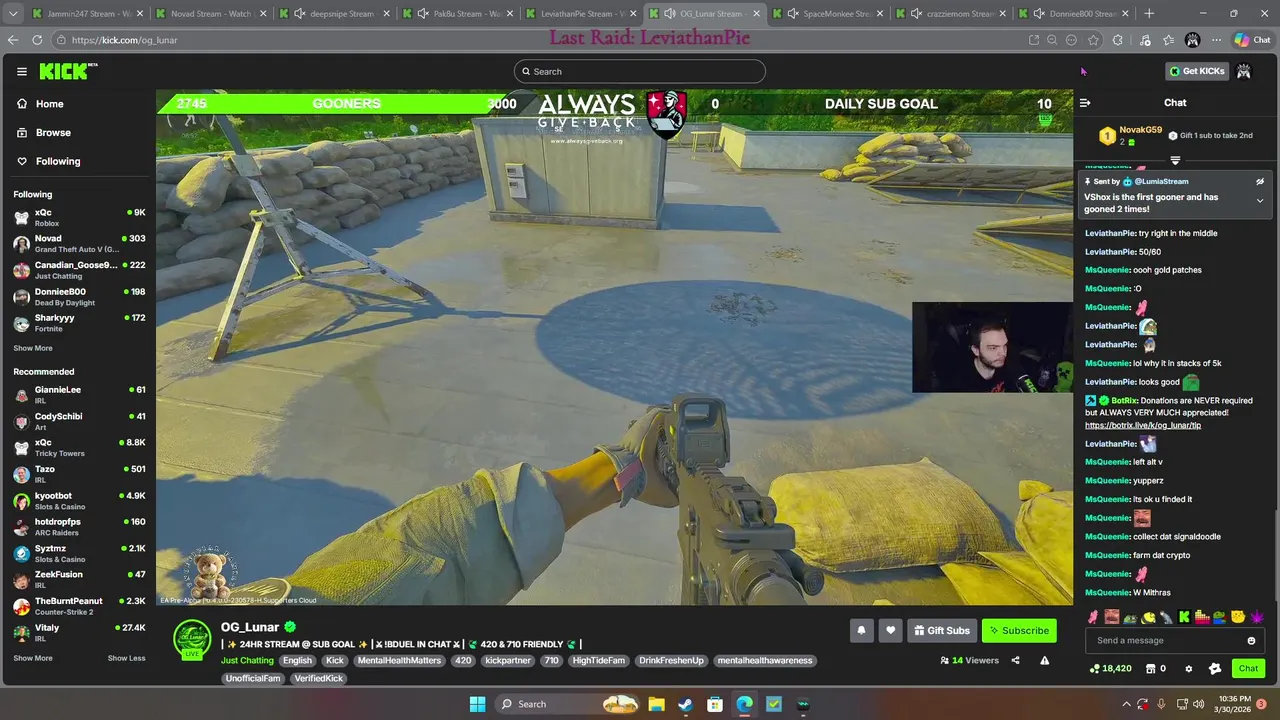Go back in the browser
Viewport: 1280px width, 720px height.
point(13,40)
